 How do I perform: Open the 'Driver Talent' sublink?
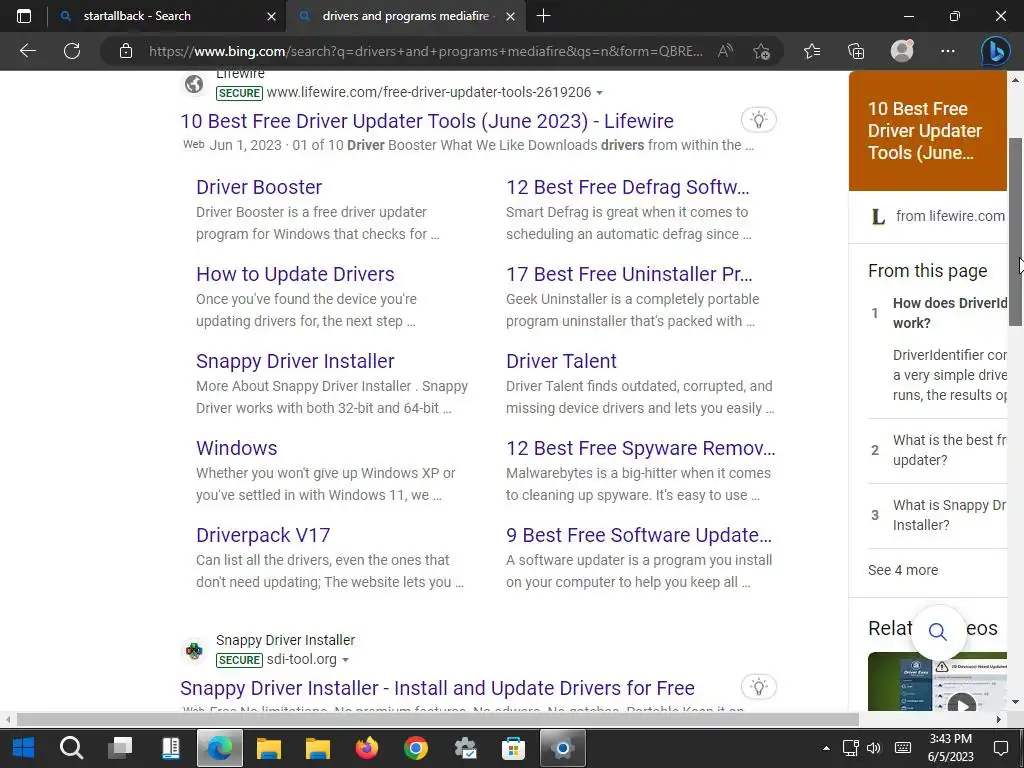point(561,360)
